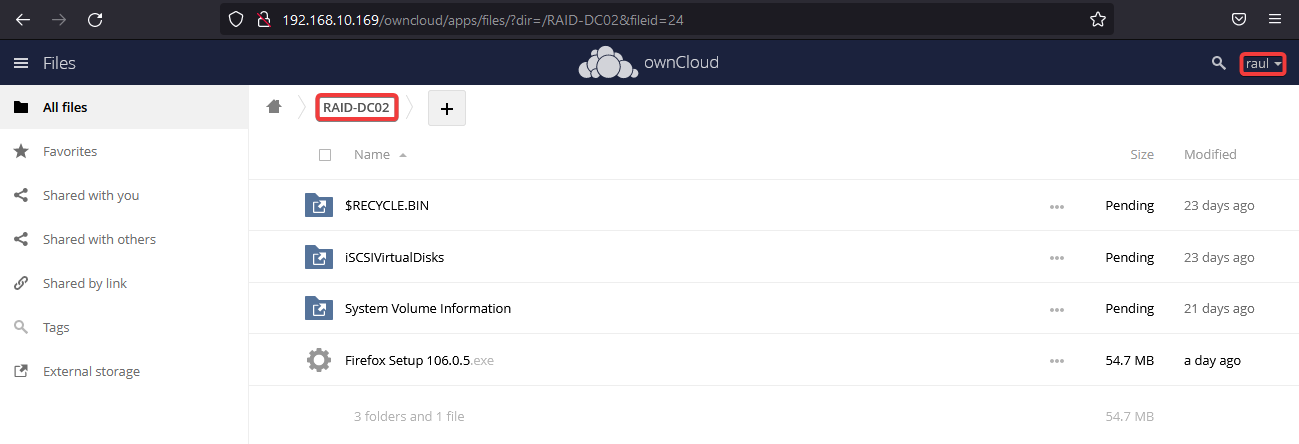Open the hamburger app menu next to Files
The height and width of the screenshot is (444, 1299).
tap(20, 63)
